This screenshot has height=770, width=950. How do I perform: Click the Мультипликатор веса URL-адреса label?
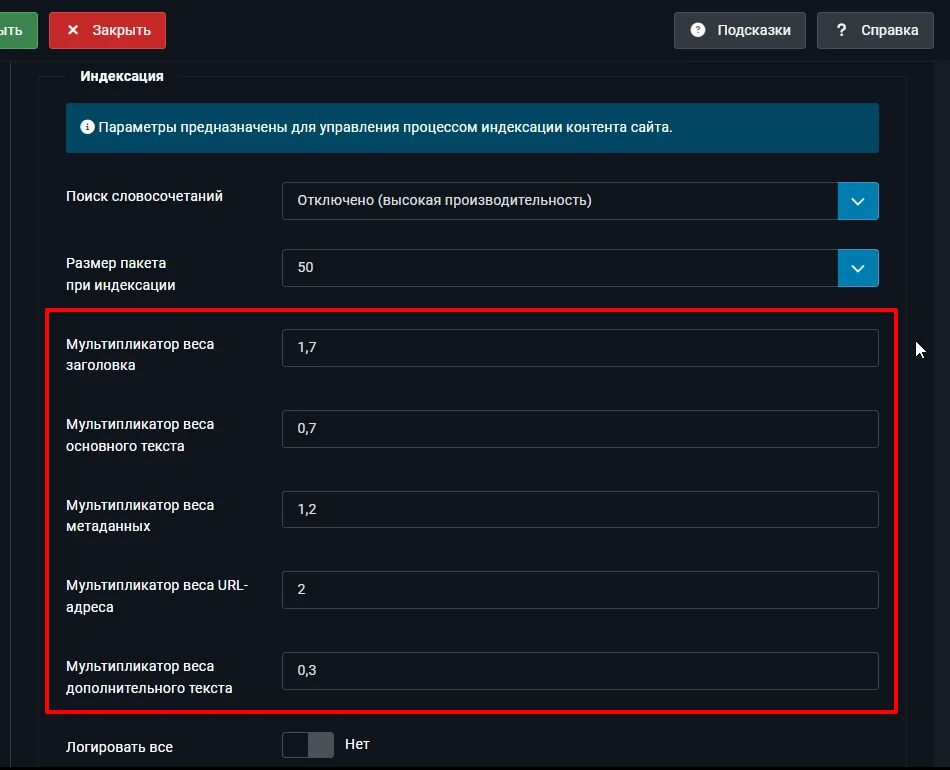pos(157,596)
